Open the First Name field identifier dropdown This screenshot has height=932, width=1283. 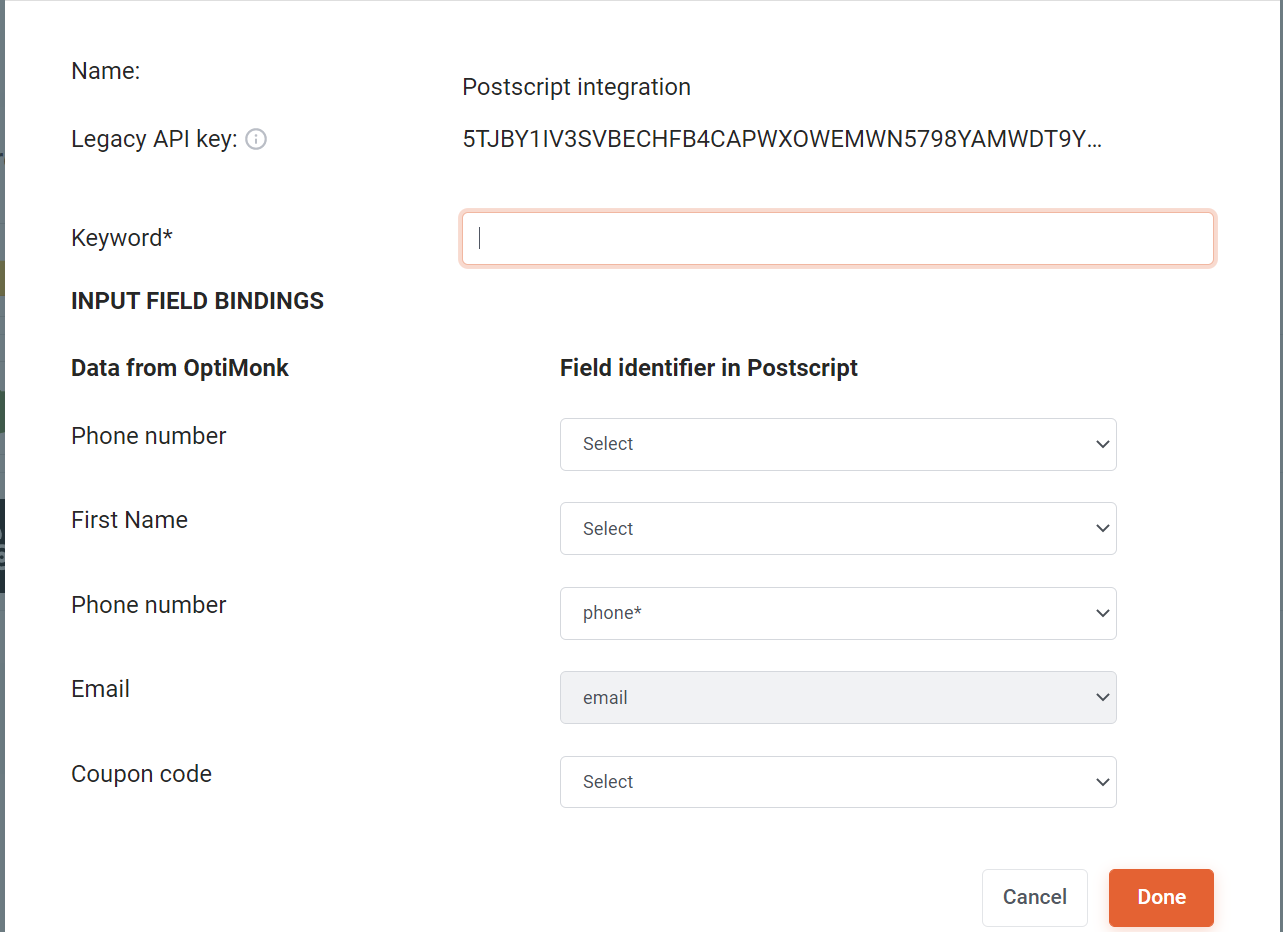coord(838,528)
